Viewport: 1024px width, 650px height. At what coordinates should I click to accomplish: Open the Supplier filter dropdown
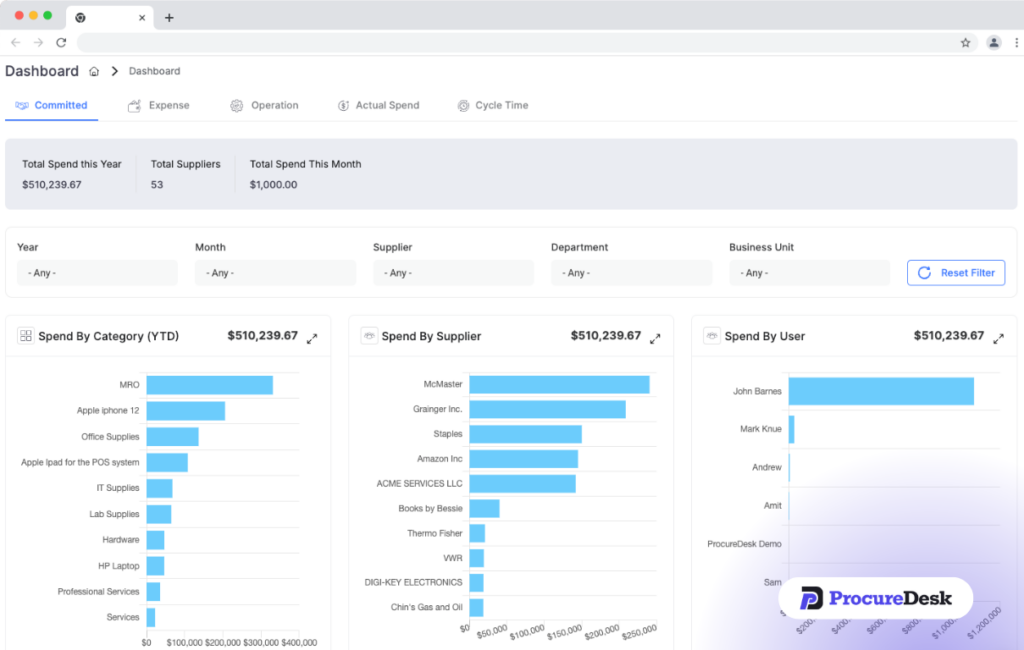(x=453, y=273)
